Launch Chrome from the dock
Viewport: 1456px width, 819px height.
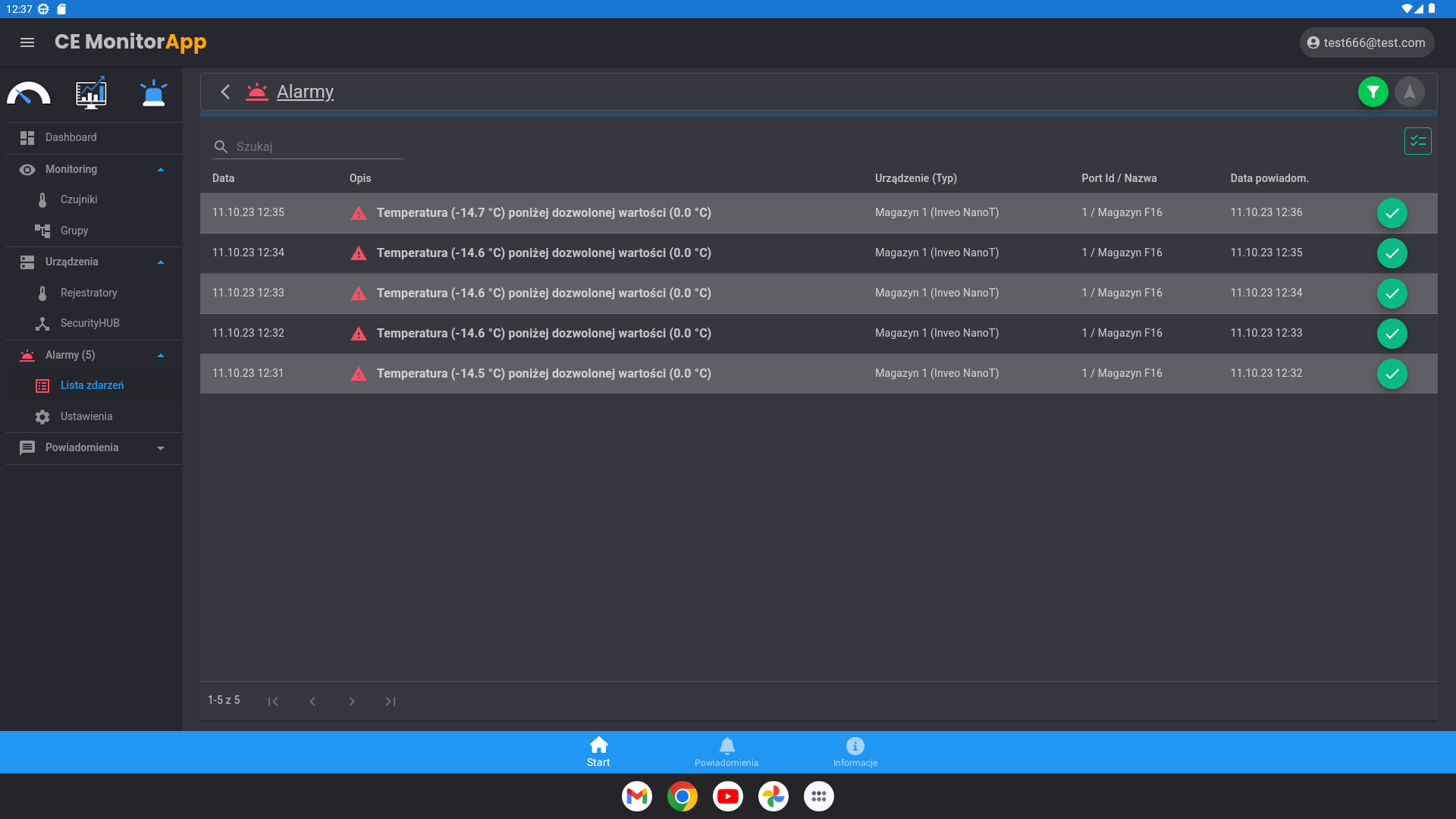point(682,796)
